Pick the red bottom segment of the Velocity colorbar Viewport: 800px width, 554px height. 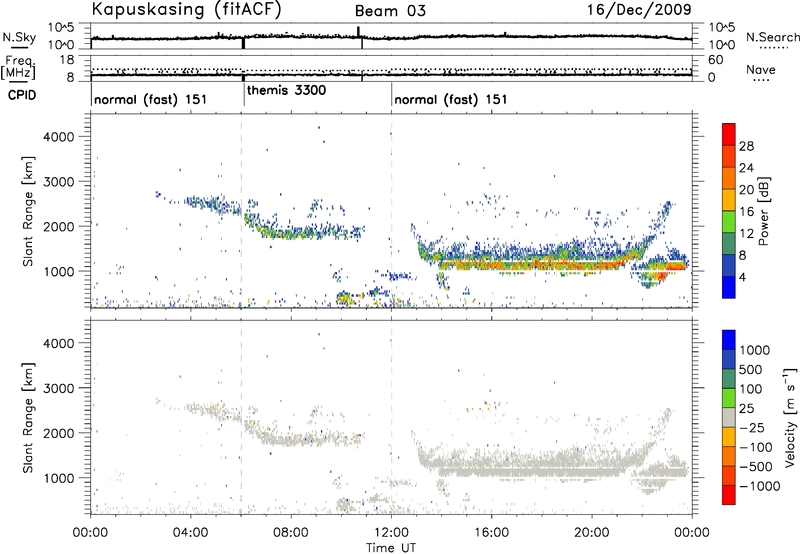tap(729, 495)
